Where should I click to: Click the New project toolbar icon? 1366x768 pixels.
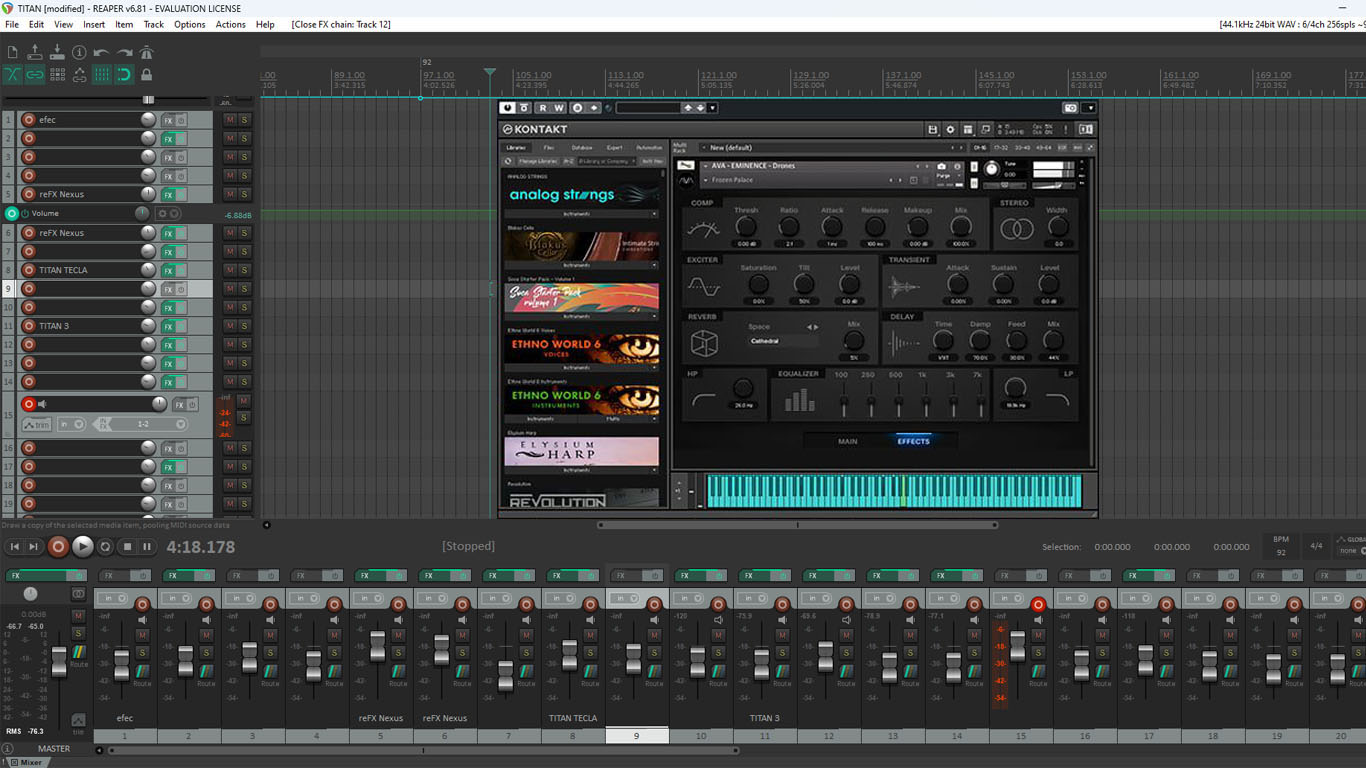tap(12, 52)
